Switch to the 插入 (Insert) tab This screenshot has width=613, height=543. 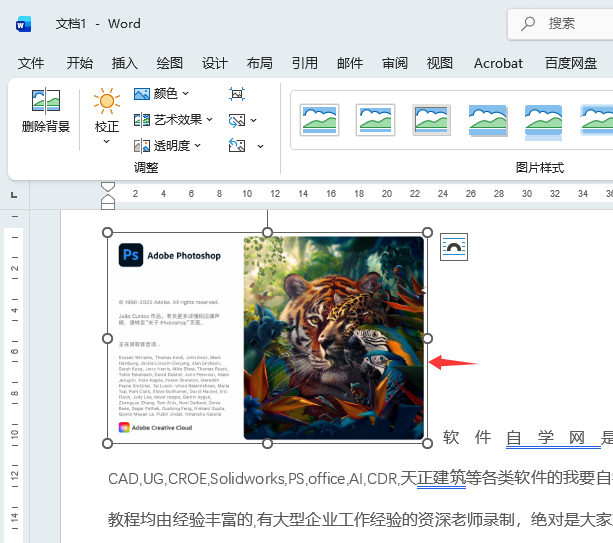pos(125,63)
